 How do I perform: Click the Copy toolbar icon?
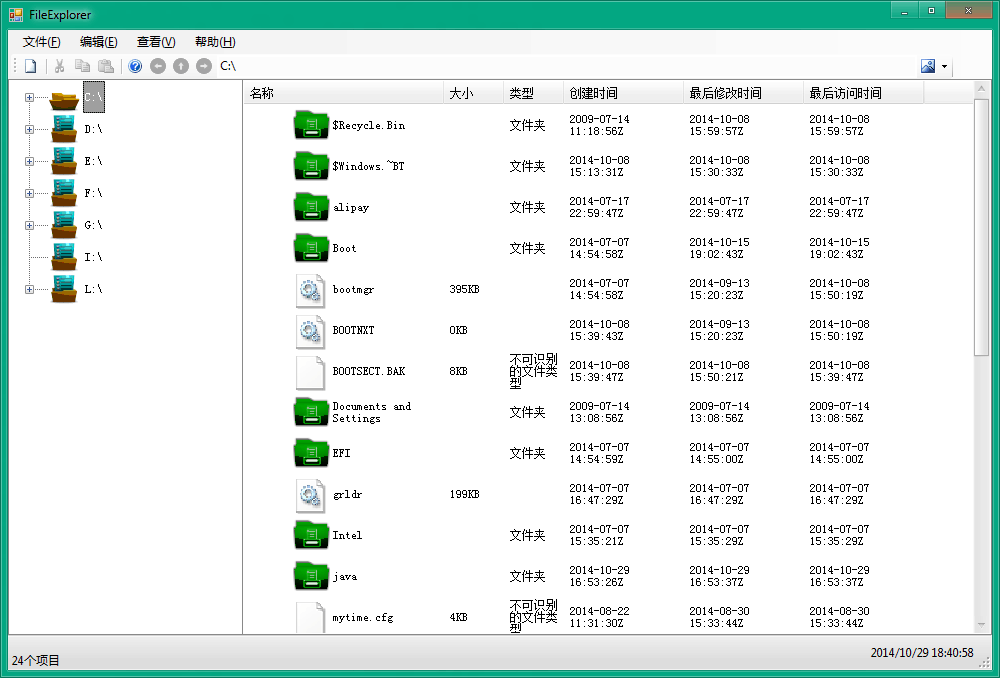click(x=82, y=66)
